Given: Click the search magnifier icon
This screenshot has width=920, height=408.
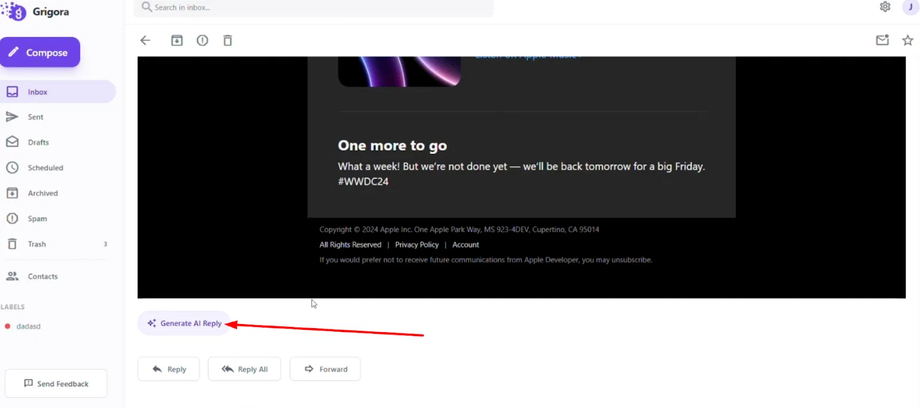Looking at the screenshot, I should pos(147,7).
